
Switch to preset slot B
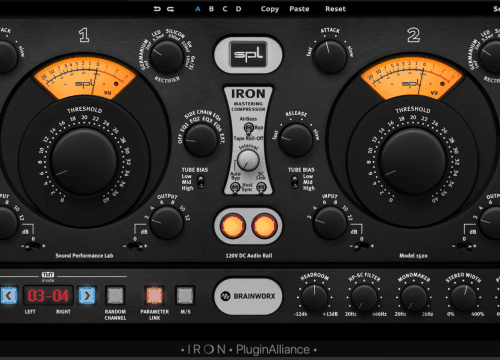point(211,9)
